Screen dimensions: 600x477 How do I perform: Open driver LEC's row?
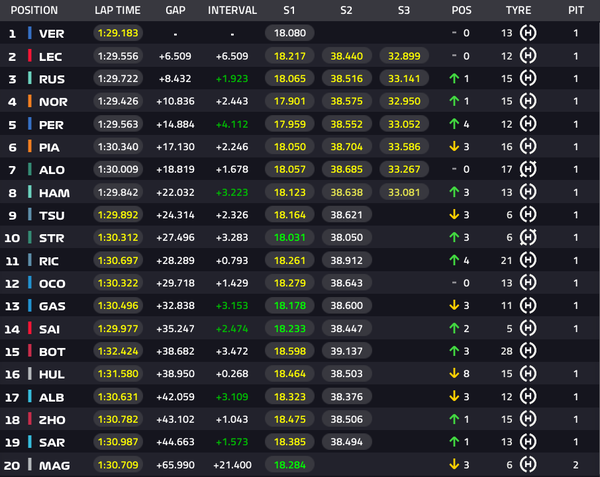(x=300, y=56)
